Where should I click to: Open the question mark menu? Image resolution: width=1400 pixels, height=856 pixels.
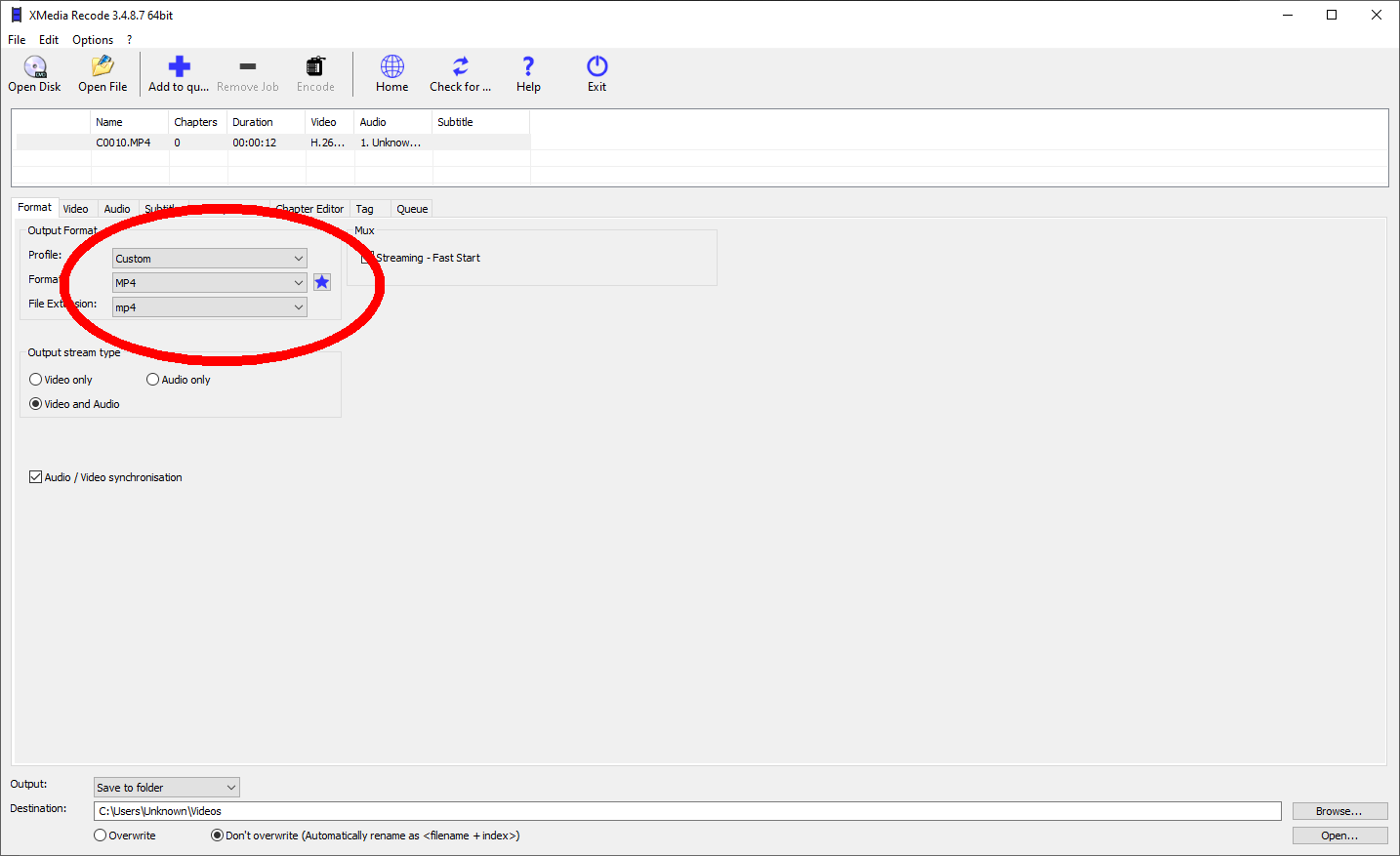pyautogui.click(x=129, y=40)
